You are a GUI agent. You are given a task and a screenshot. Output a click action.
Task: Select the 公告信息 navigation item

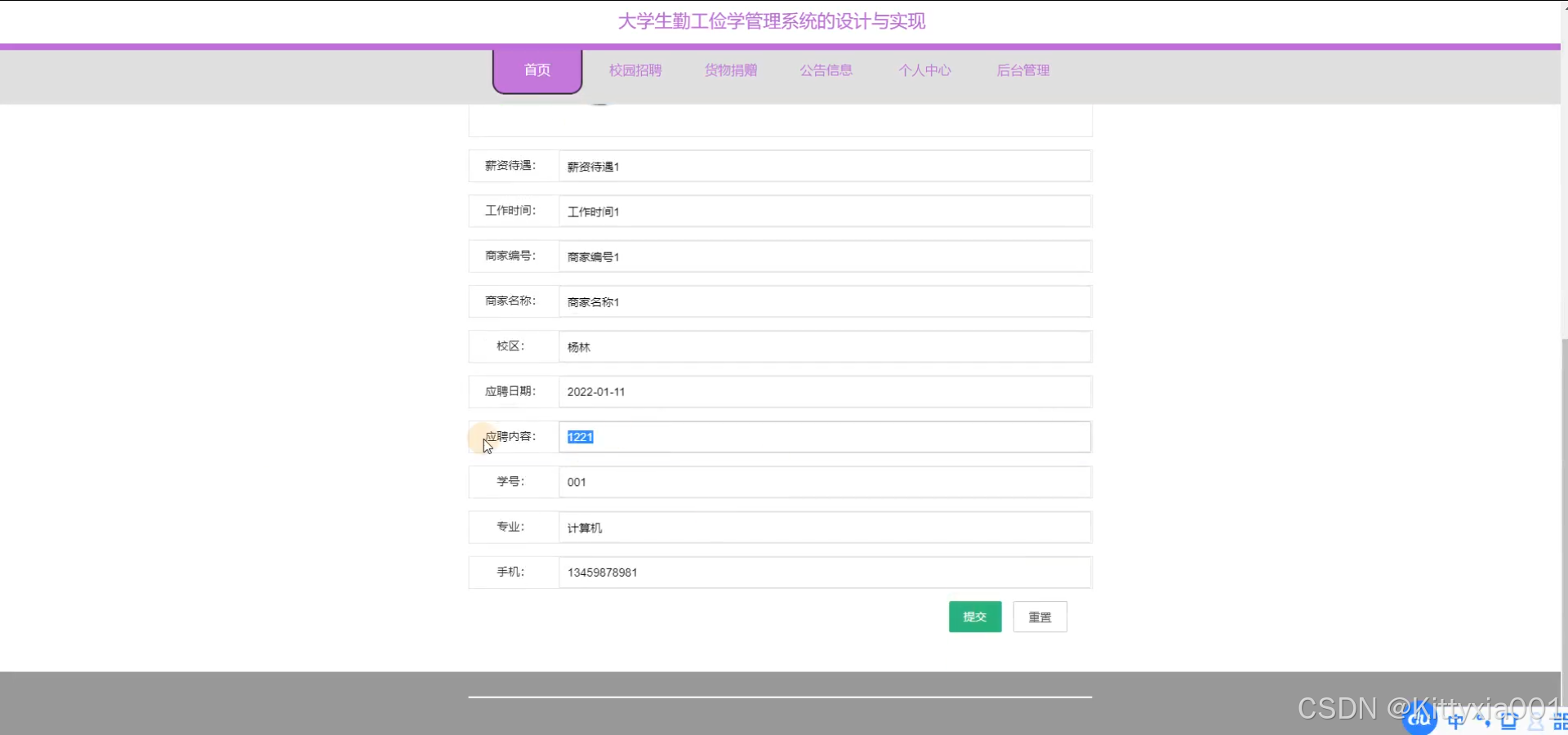[826, 70]
